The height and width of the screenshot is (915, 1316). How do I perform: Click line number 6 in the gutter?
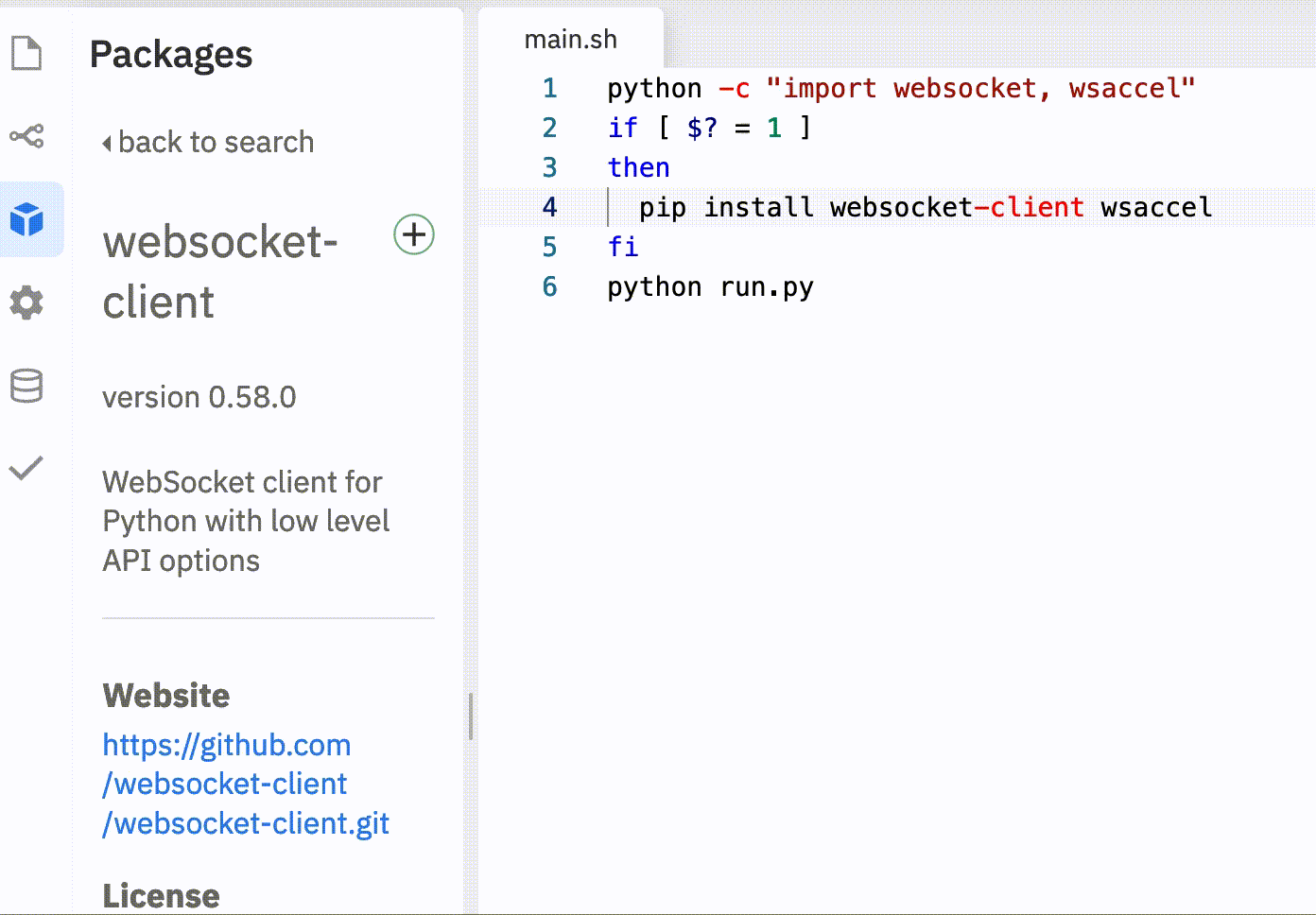pos(550,286)
